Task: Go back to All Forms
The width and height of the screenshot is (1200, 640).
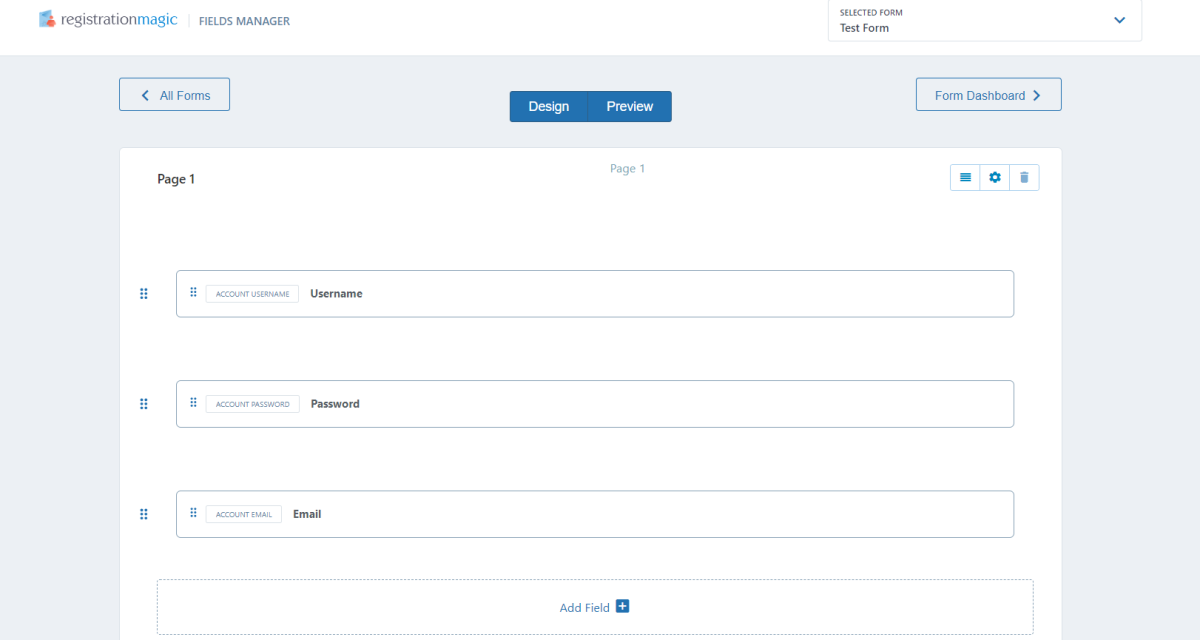Action: (x=175, y=95)
